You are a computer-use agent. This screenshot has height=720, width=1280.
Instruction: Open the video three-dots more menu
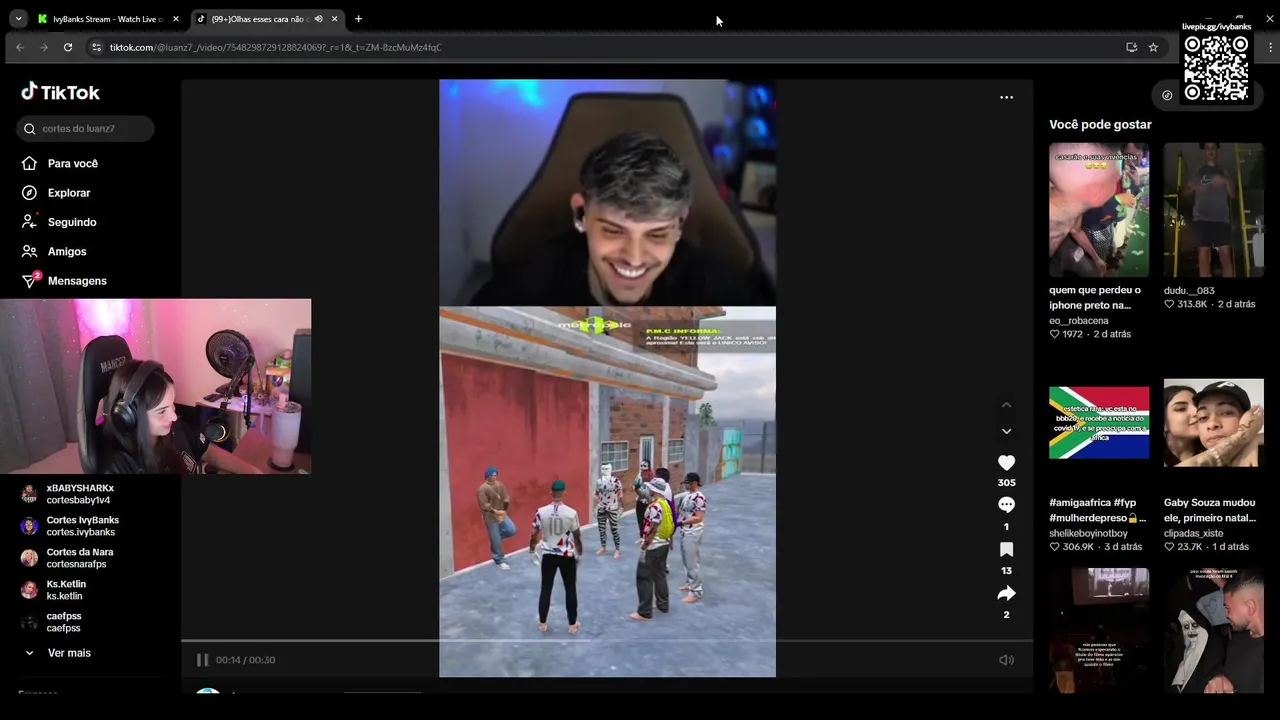1006,97
